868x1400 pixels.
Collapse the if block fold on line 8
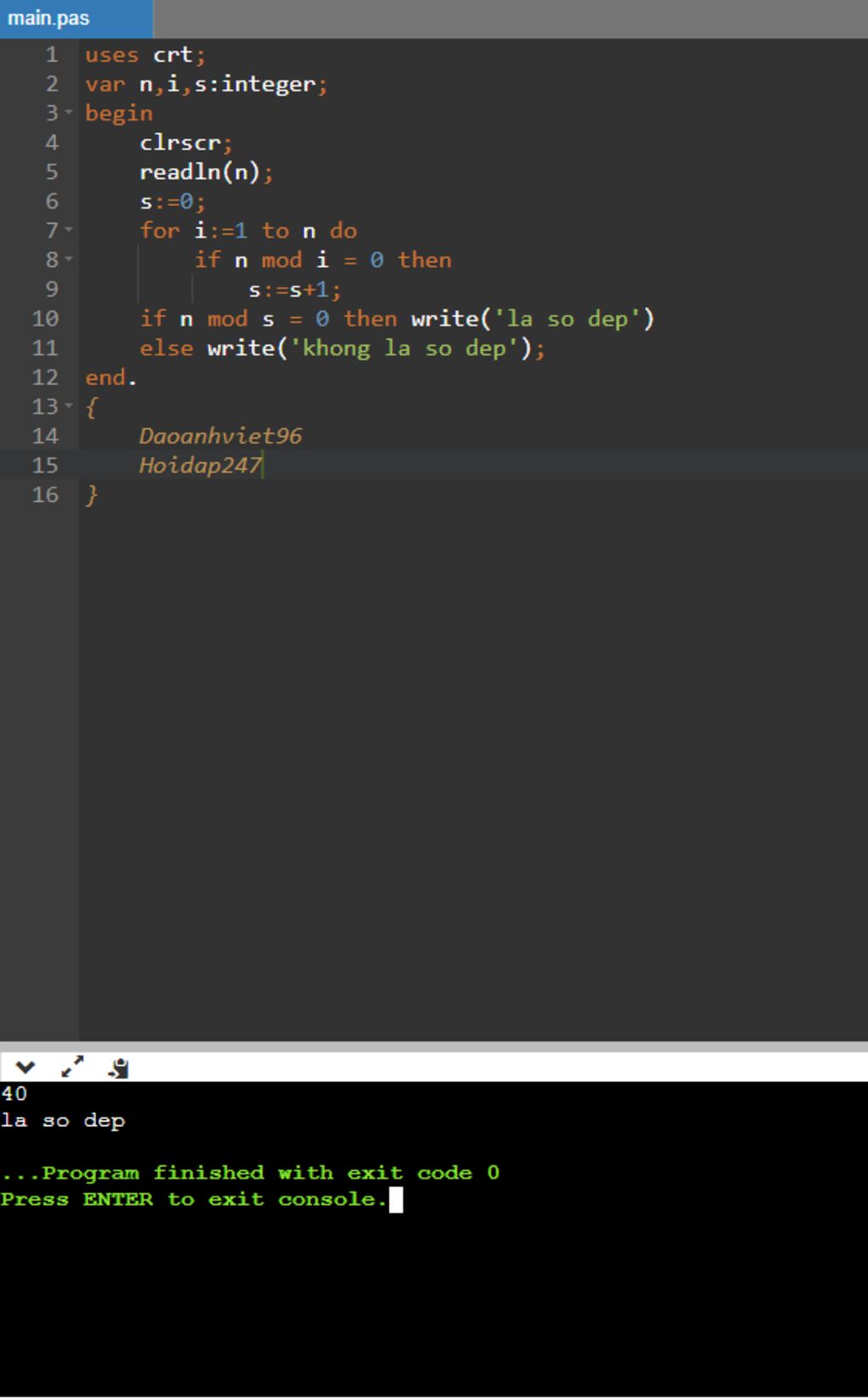click(69, 259)
